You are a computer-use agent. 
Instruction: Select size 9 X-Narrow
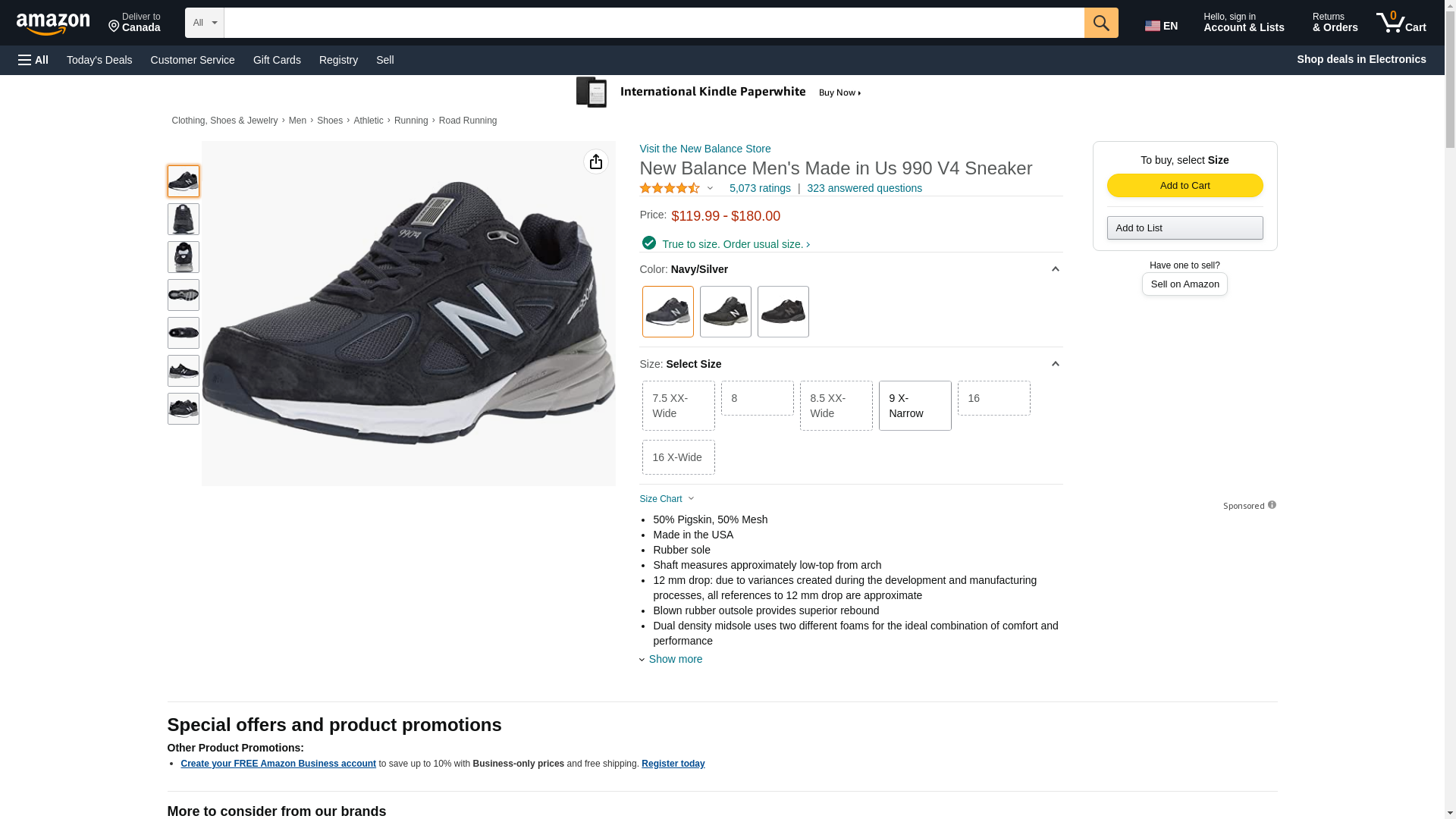[x=915, y=406]
